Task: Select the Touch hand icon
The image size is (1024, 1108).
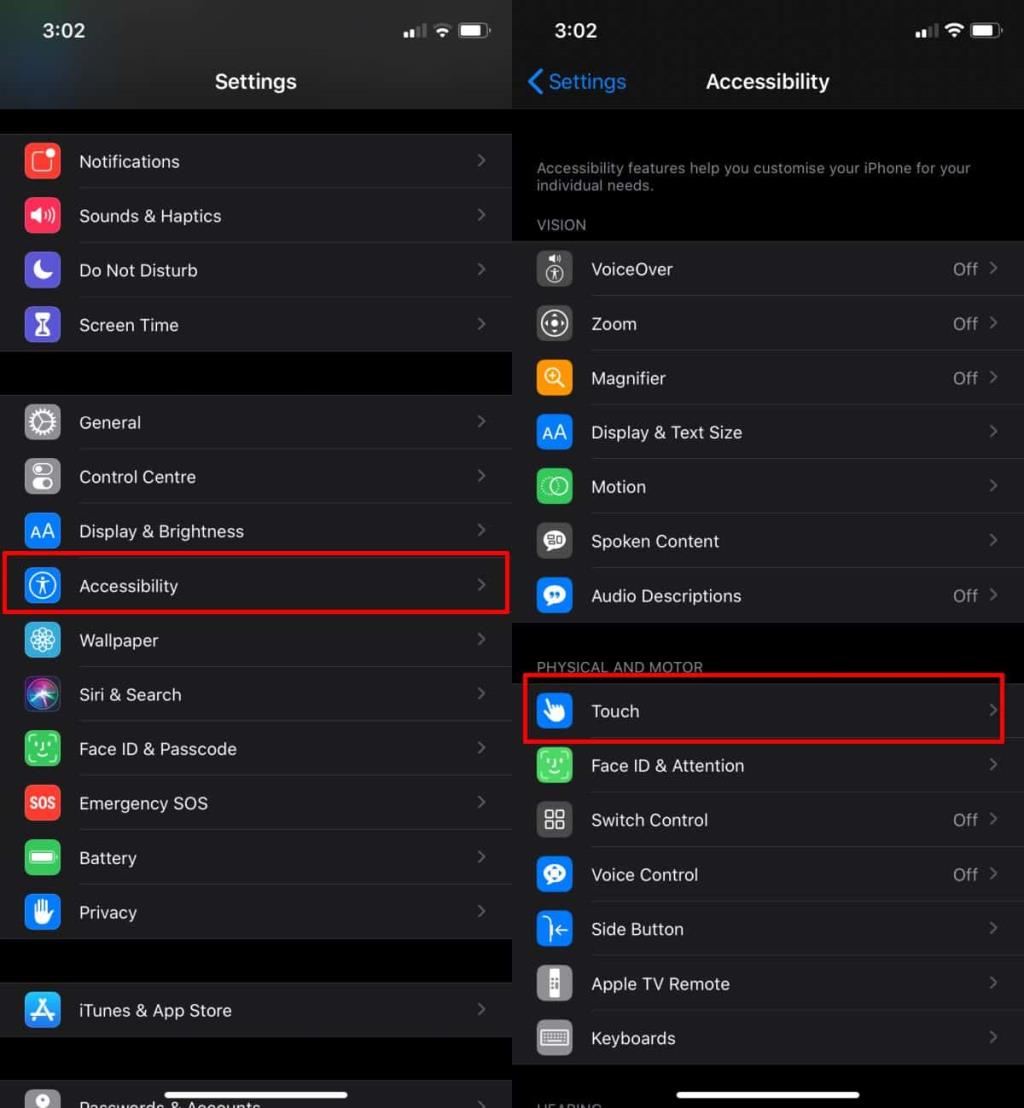Action: (554, 711)
